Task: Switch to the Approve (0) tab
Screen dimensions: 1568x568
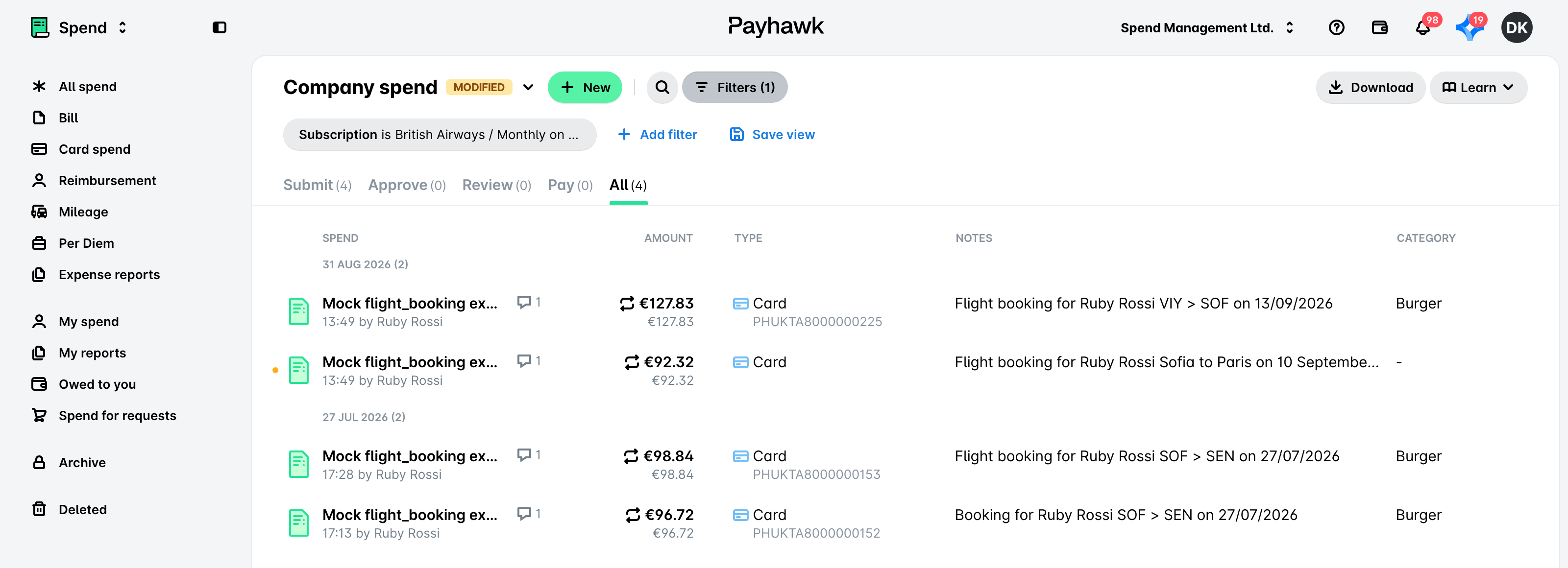Action: coord(407,185)
